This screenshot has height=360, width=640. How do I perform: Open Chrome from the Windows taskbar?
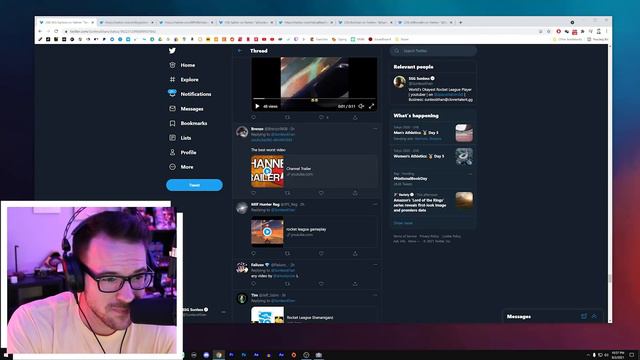[x=219, y=355]
